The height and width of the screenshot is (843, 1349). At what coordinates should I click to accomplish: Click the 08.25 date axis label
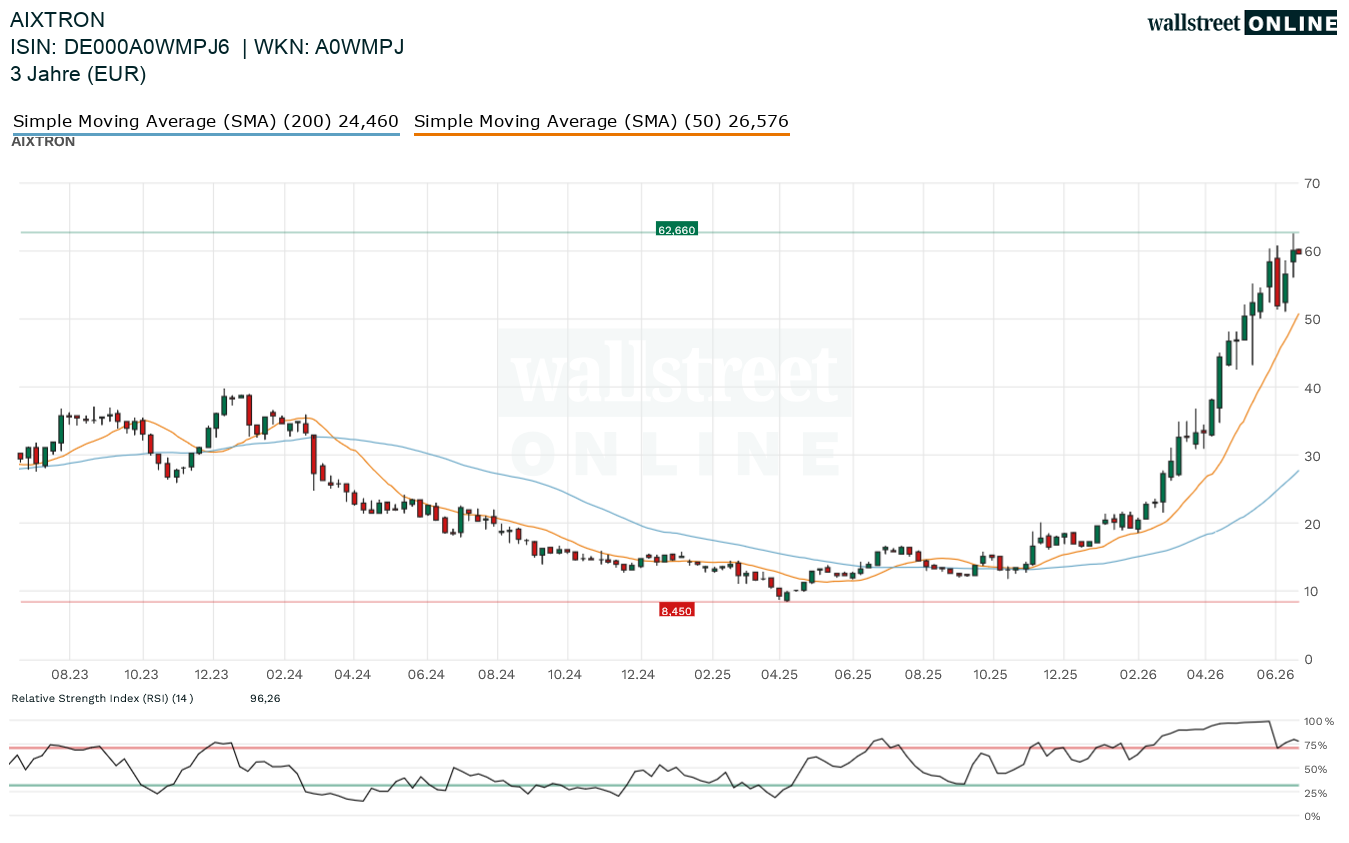[924, 675]
